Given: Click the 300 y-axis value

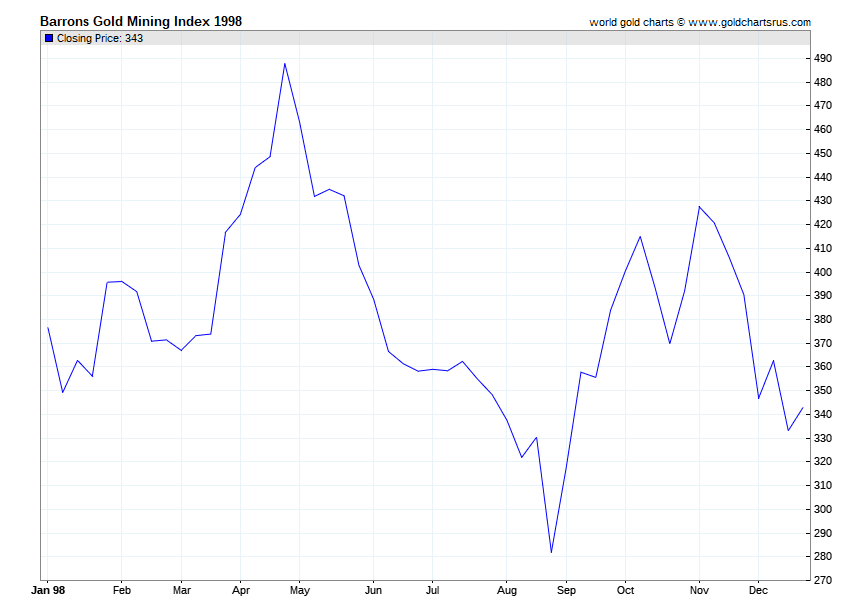Looking at the screenshot, I should pyautogui.click(x=823, y=509).
